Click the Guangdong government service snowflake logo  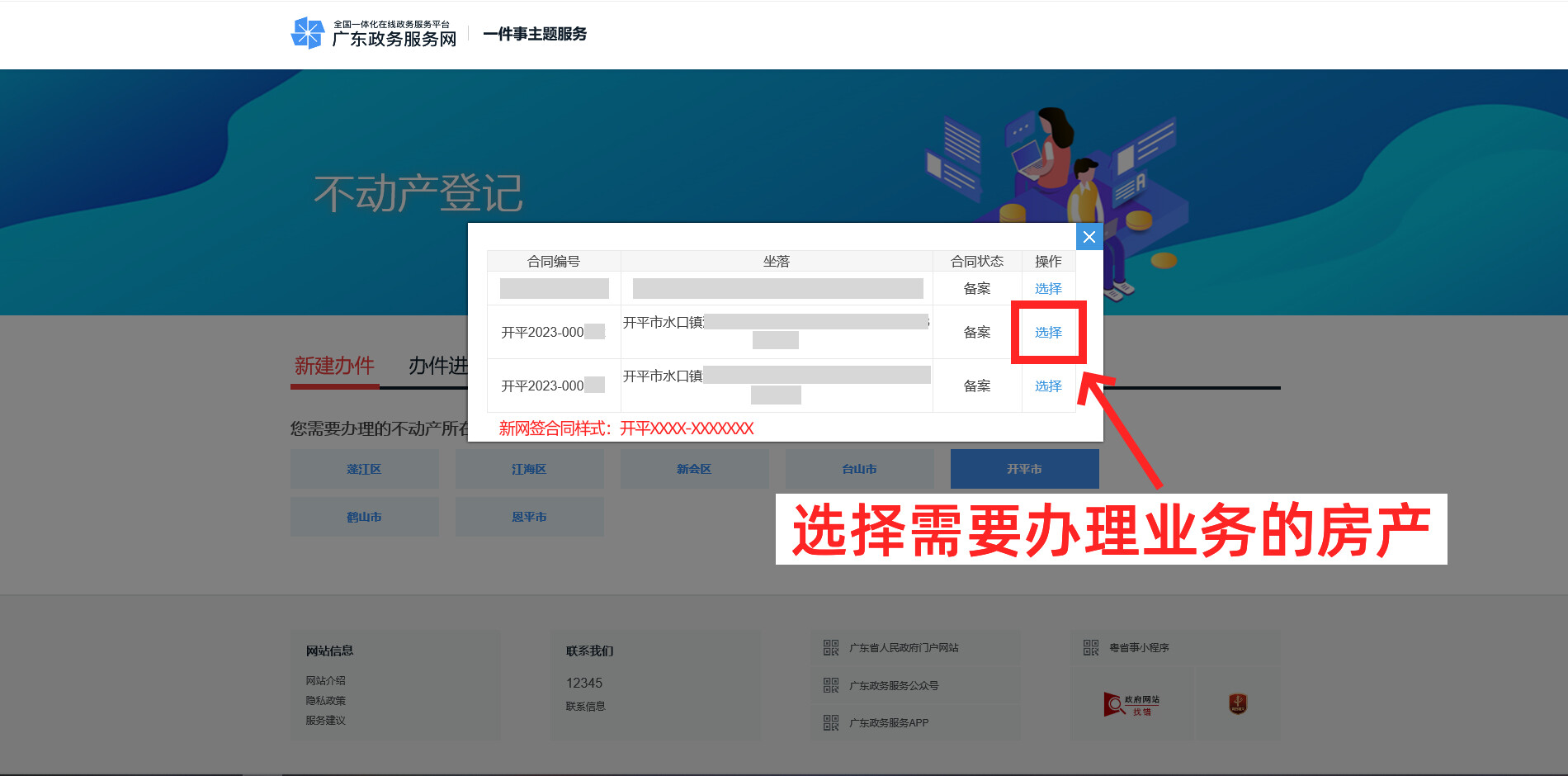click(308, 34)
